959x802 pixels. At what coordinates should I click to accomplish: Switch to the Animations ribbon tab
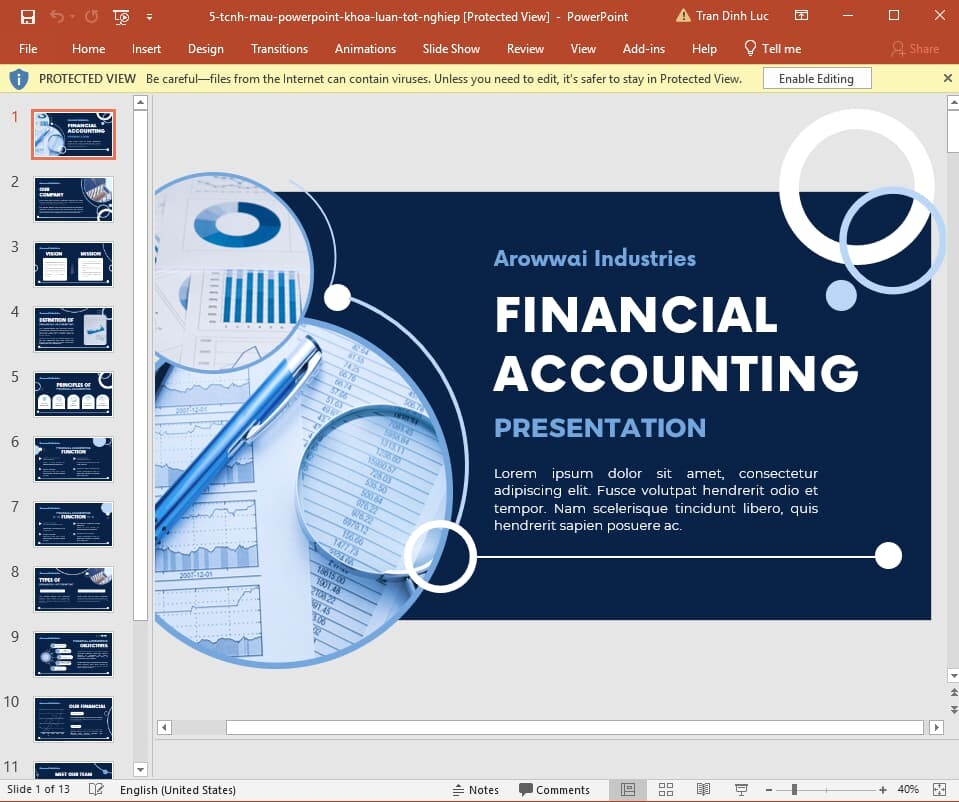tap(365, 48)
